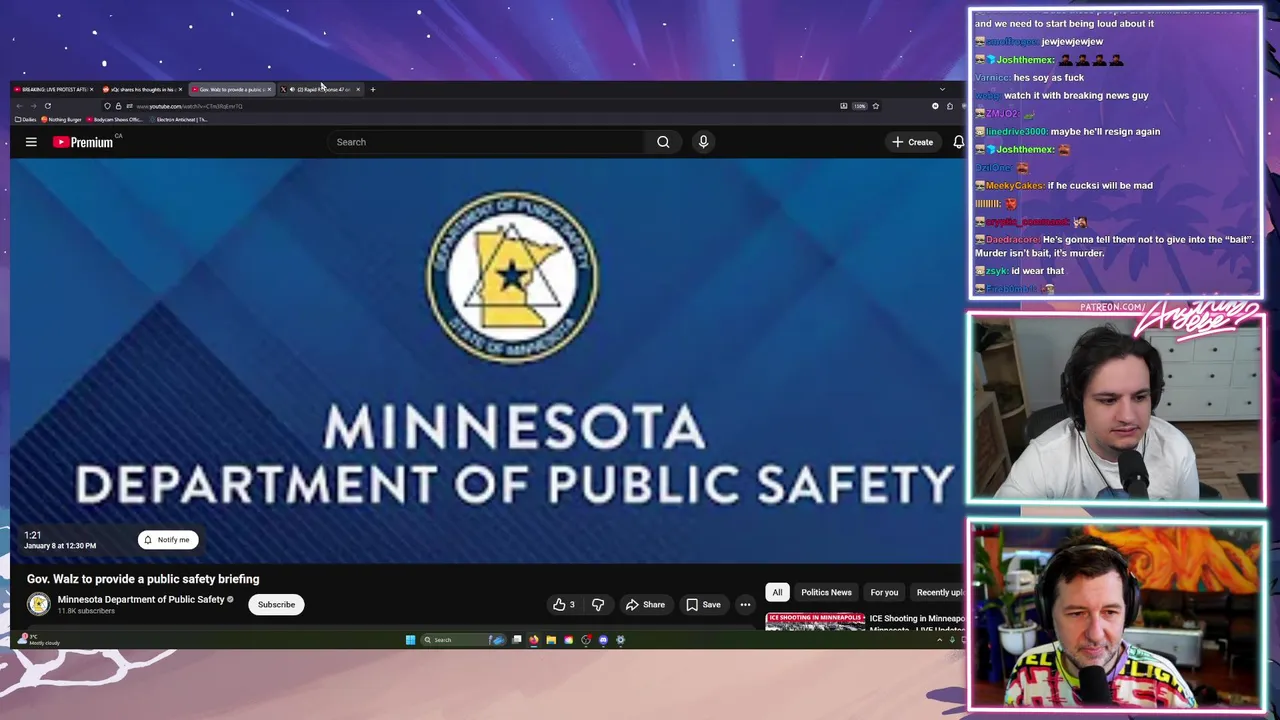Screen dimensions: 1280x720
Task: Open the round account icon in browser toolbar
Action: [935, 106]
